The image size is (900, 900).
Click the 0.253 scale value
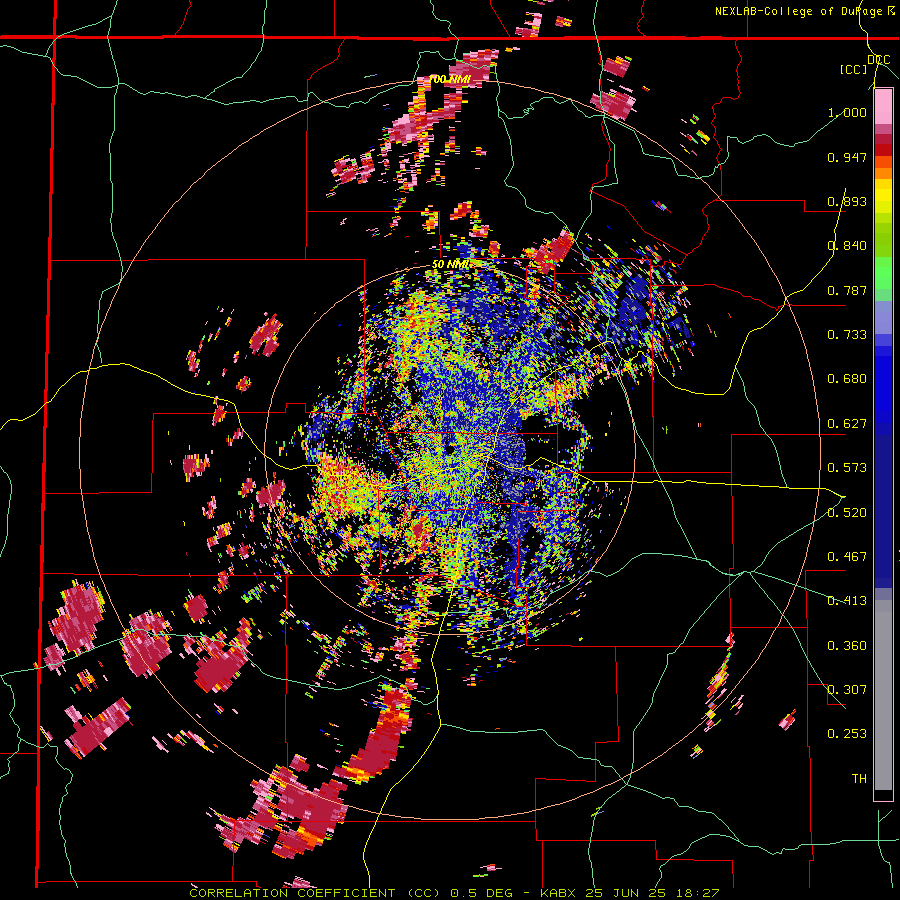tap(847, 734)
